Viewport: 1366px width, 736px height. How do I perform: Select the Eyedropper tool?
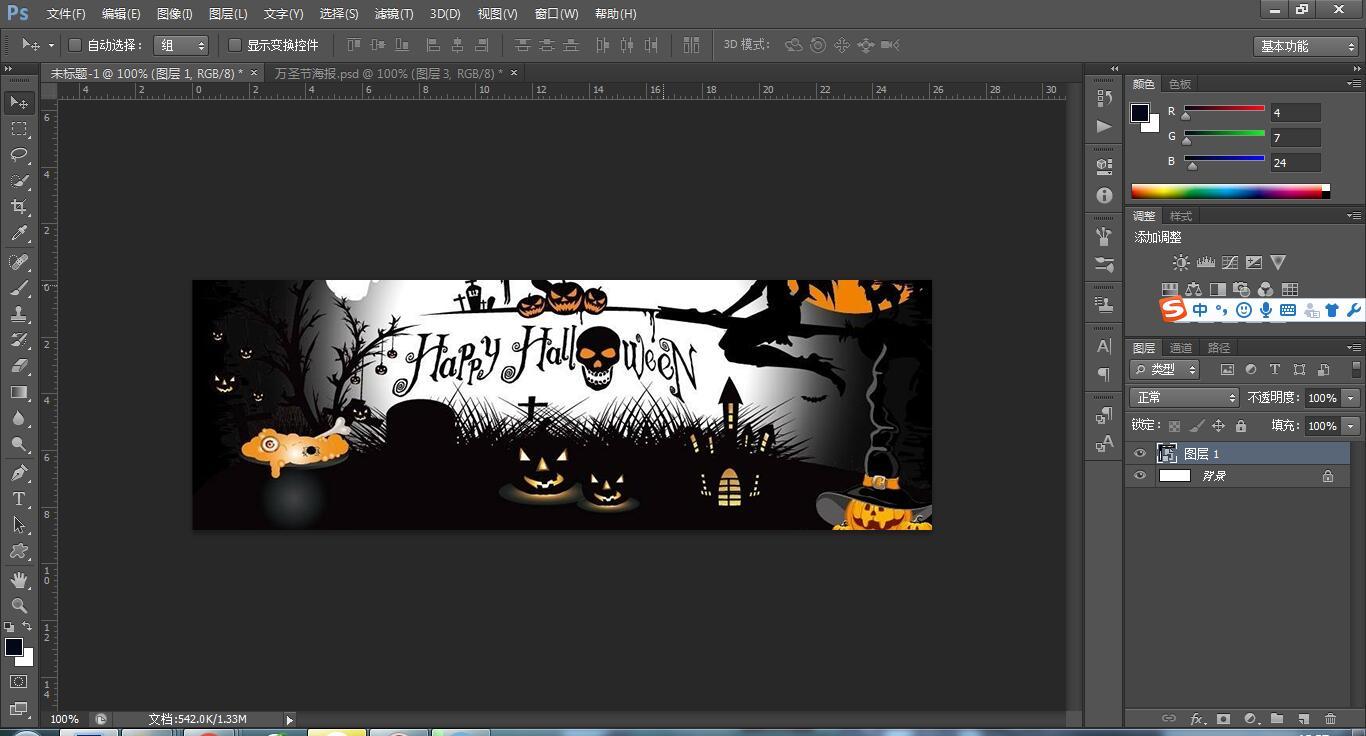19,234
